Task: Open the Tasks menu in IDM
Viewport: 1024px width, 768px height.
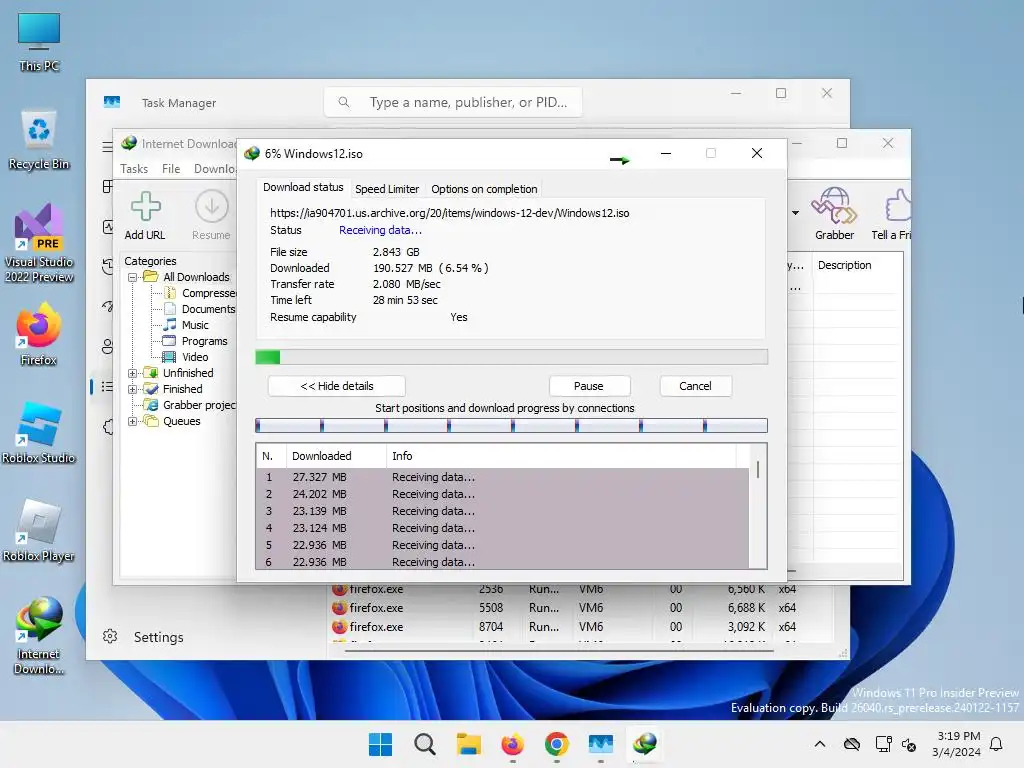Action: (x=134, y=168)
